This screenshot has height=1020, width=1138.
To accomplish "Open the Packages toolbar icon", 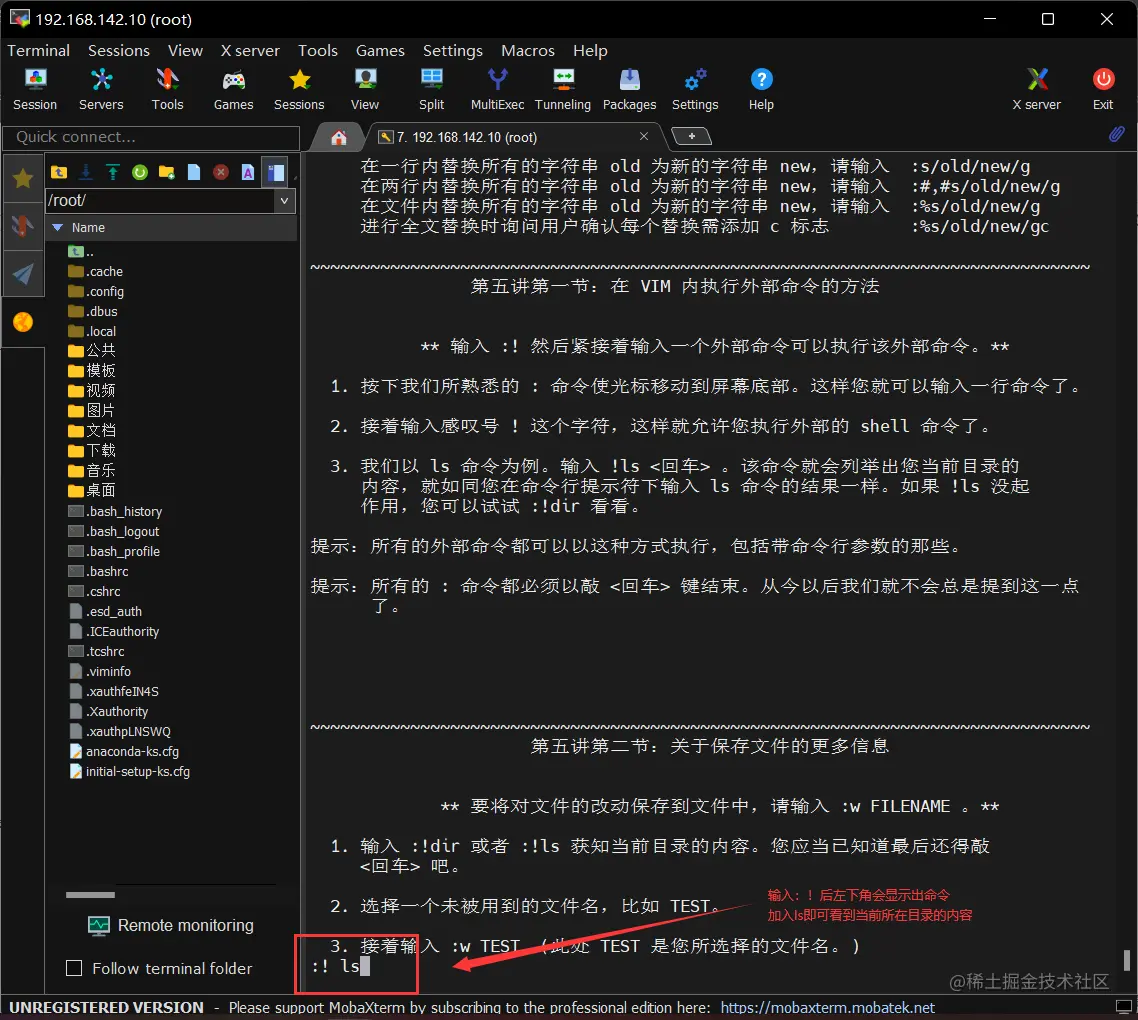I will [629, 89].
